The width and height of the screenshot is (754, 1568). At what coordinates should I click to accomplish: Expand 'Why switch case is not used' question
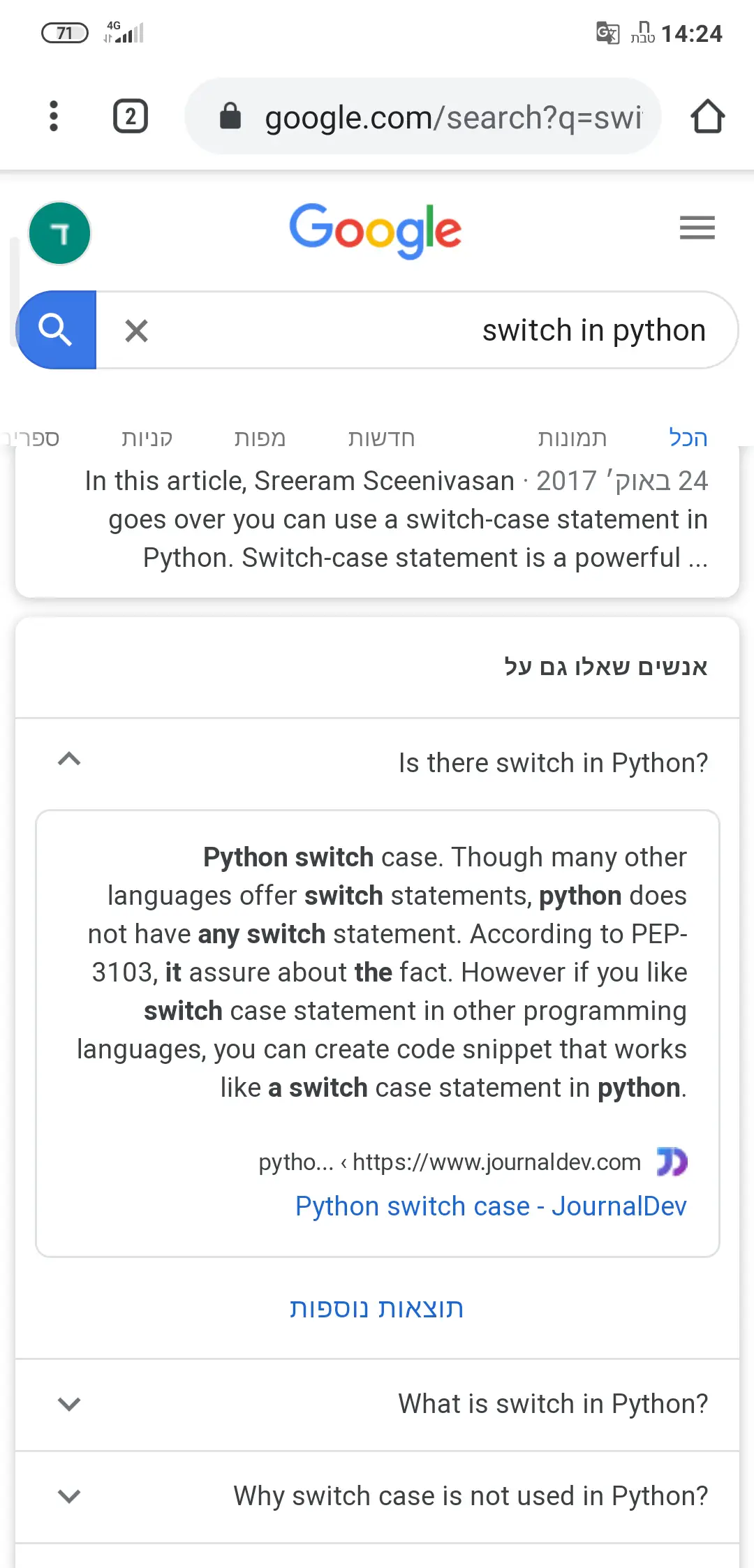coord(69,1496)
